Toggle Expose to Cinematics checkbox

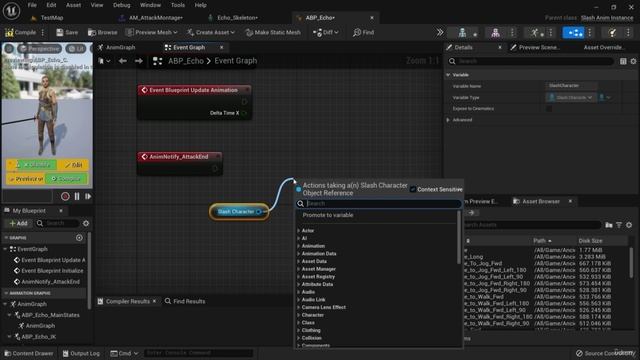tap(549, 109)
